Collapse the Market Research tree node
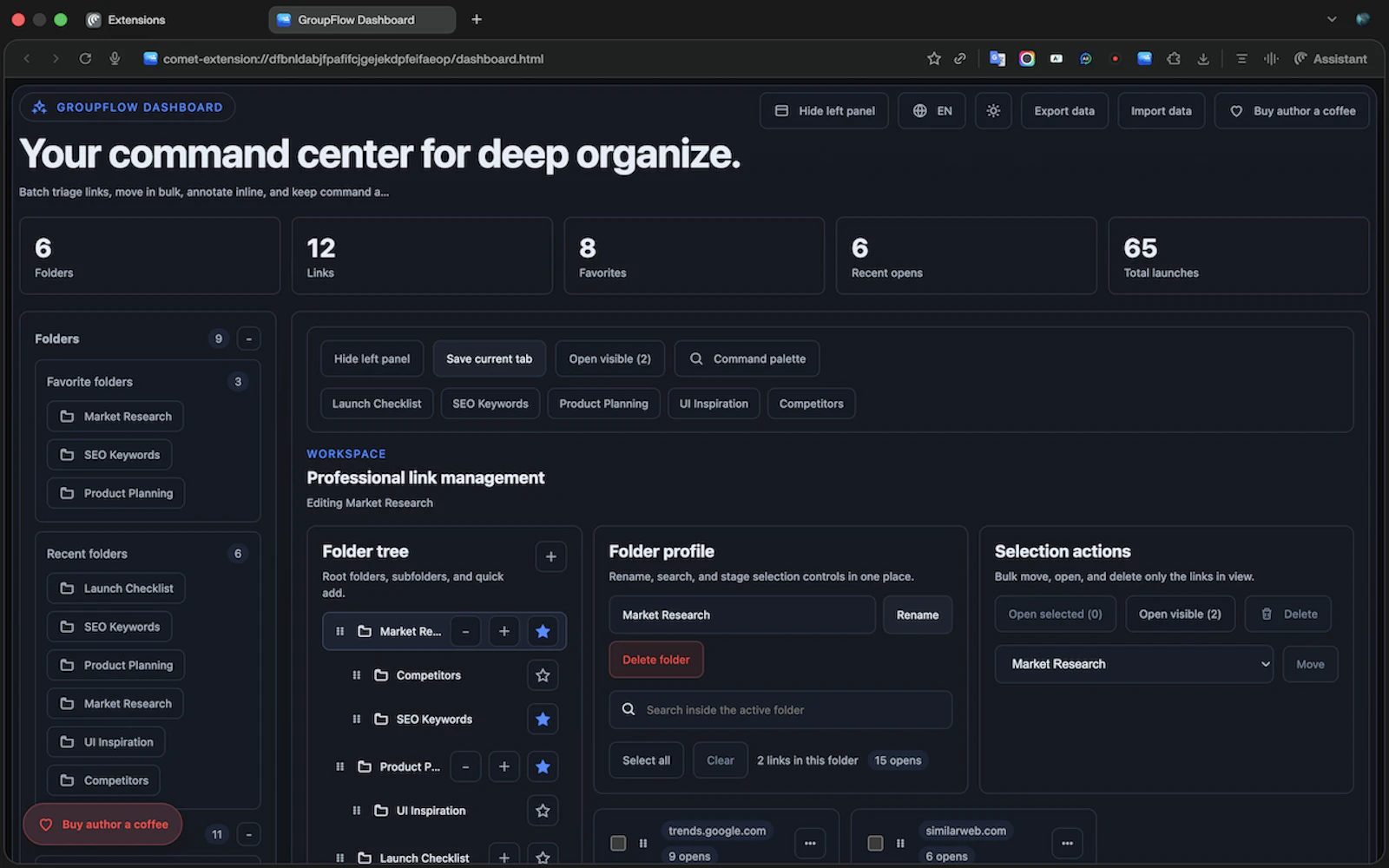 pos(465,631)
